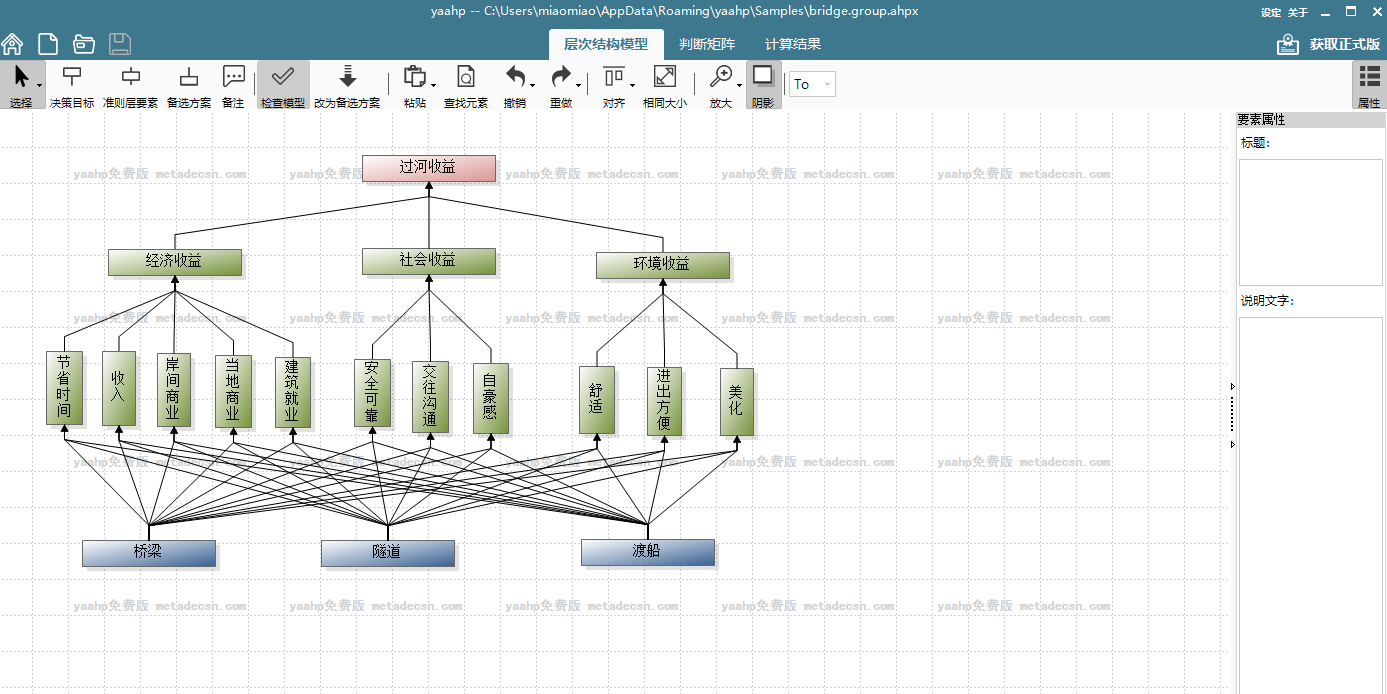Click the home icon in the header
Image resolution: width=1387 pixels, height=694 pixels.
click(x=12, y=44)
